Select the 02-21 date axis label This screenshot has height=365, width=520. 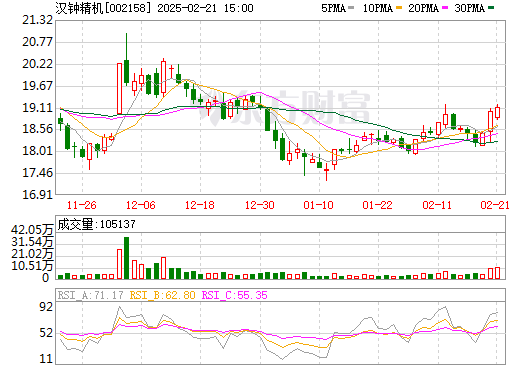click(x=495, y=205)
